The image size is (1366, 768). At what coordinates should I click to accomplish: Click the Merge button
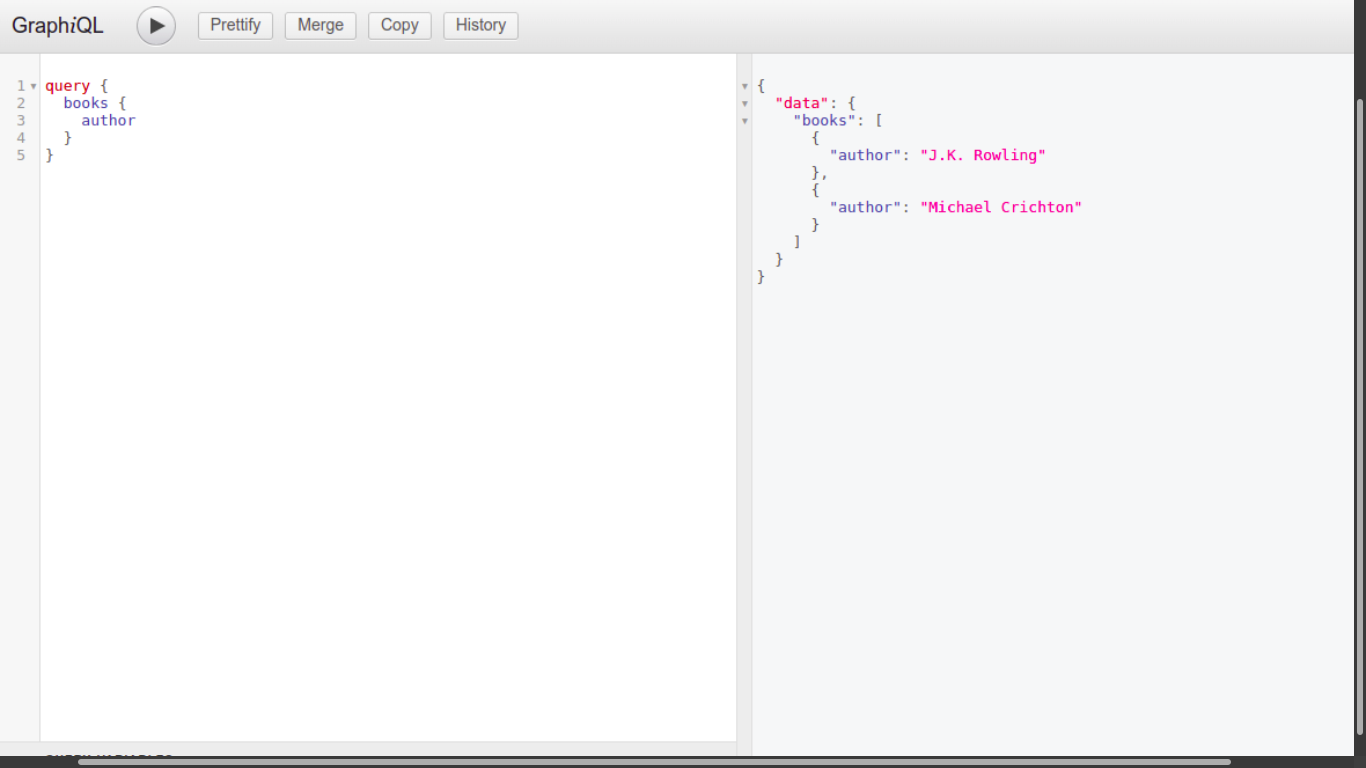[x=320, y=25]
